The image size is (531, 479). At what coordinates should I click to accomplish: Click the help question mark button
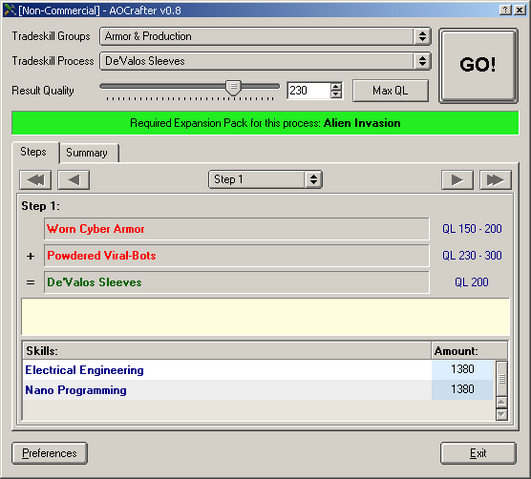coord(505,10)
